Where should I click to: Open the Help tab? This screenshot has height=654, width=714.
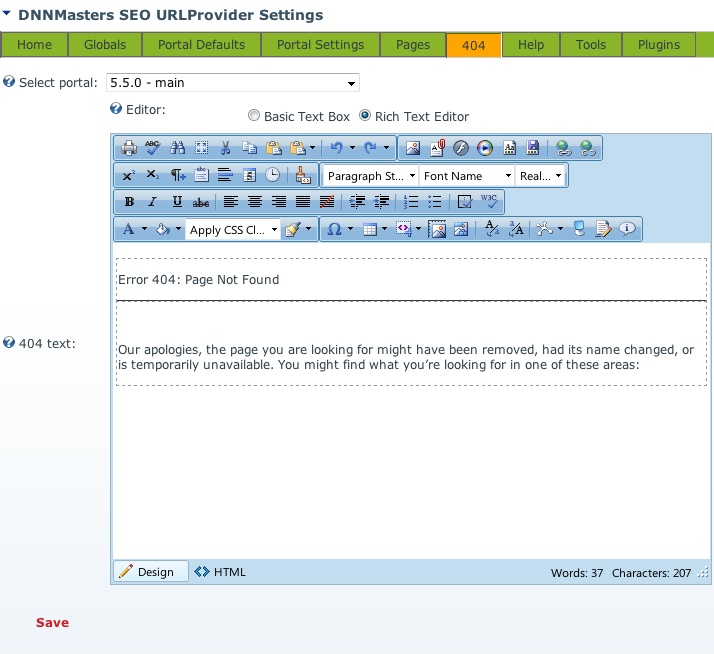(x=531, y=45)
